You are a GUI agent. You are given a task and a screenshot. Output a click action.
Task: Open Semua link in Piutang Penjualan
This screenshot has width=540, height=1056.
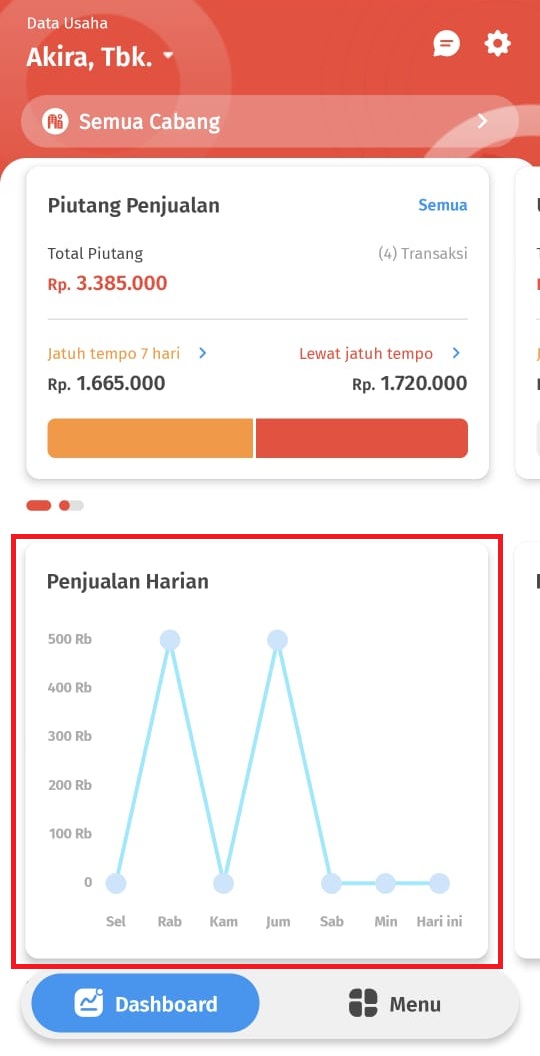coord(443,205)
